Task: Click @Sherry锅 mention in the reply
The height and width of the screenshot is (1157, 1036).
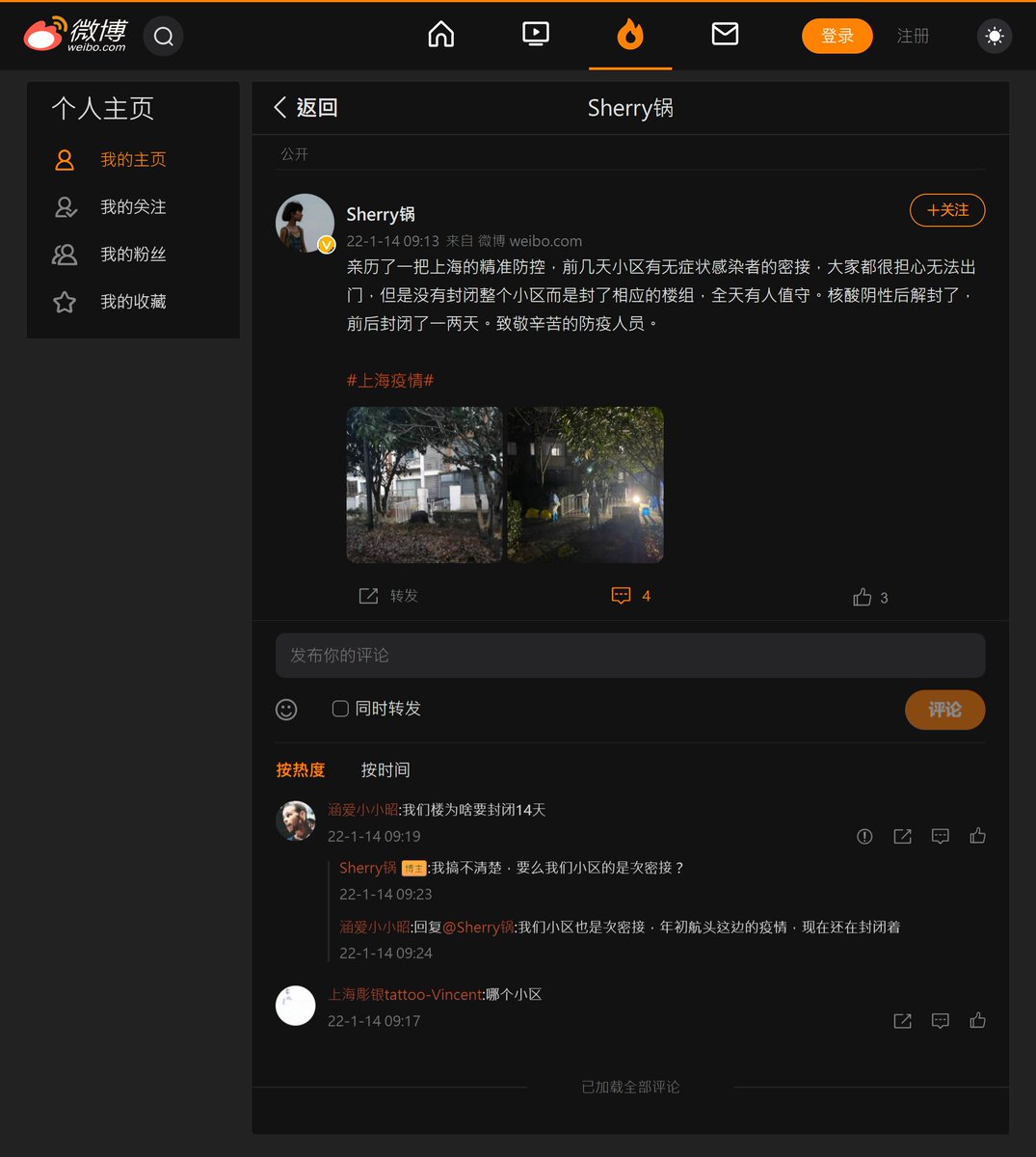Action: (478, 928)
